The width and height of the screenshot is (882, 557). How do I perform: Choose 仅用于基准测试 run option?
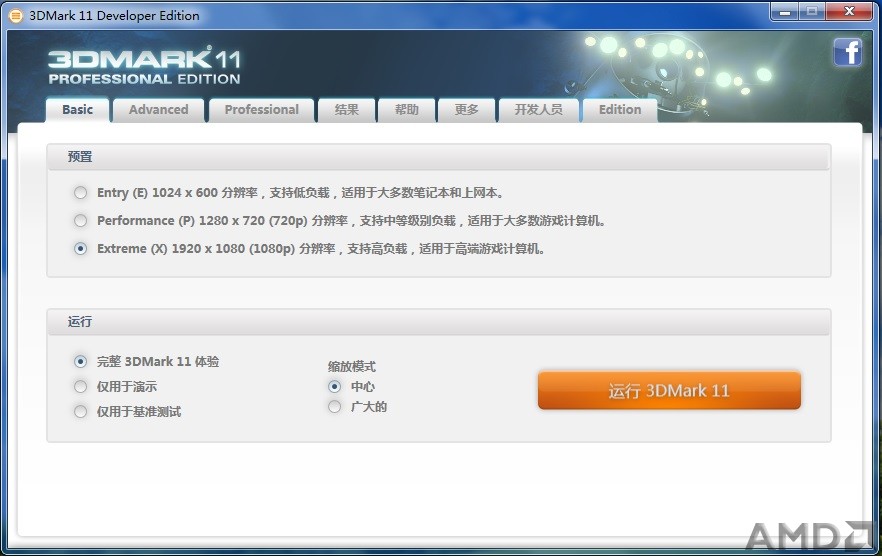coord(80,412)
